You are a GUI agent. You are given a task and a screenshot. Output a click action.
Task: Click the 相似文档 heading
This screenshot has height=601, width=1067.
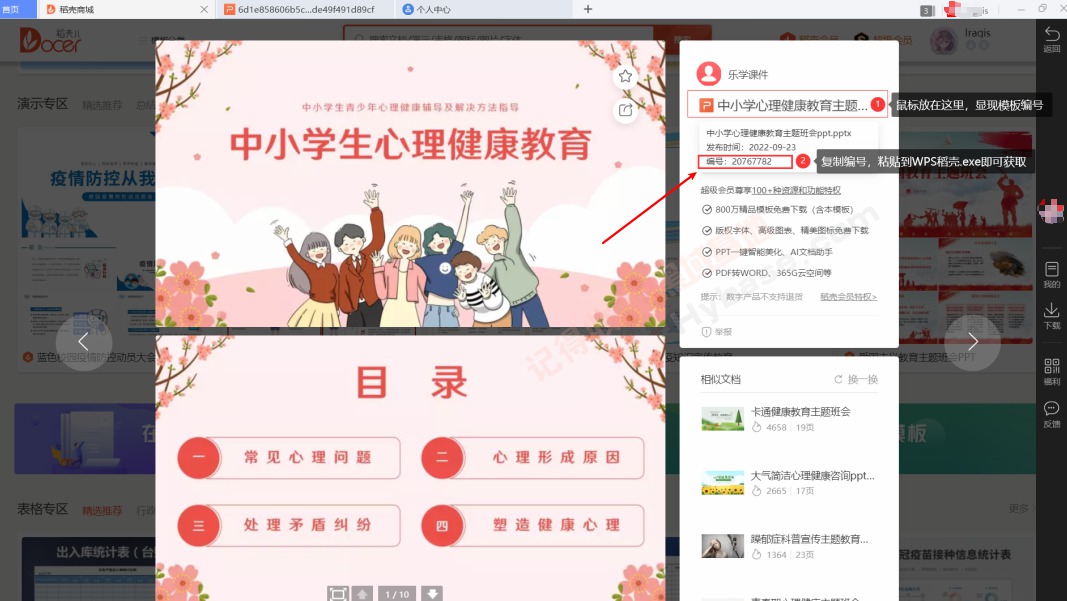[x=721, y=379]
